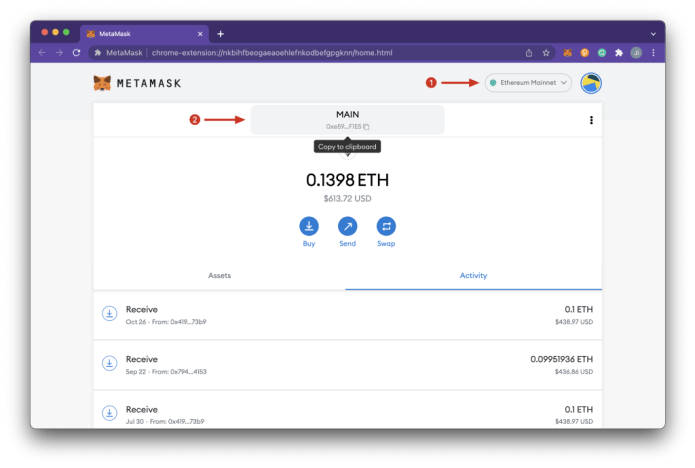Expand the browser tab search chevron
Image resolution: width=695 pixels, height=468 pixels.
point(653,34)
